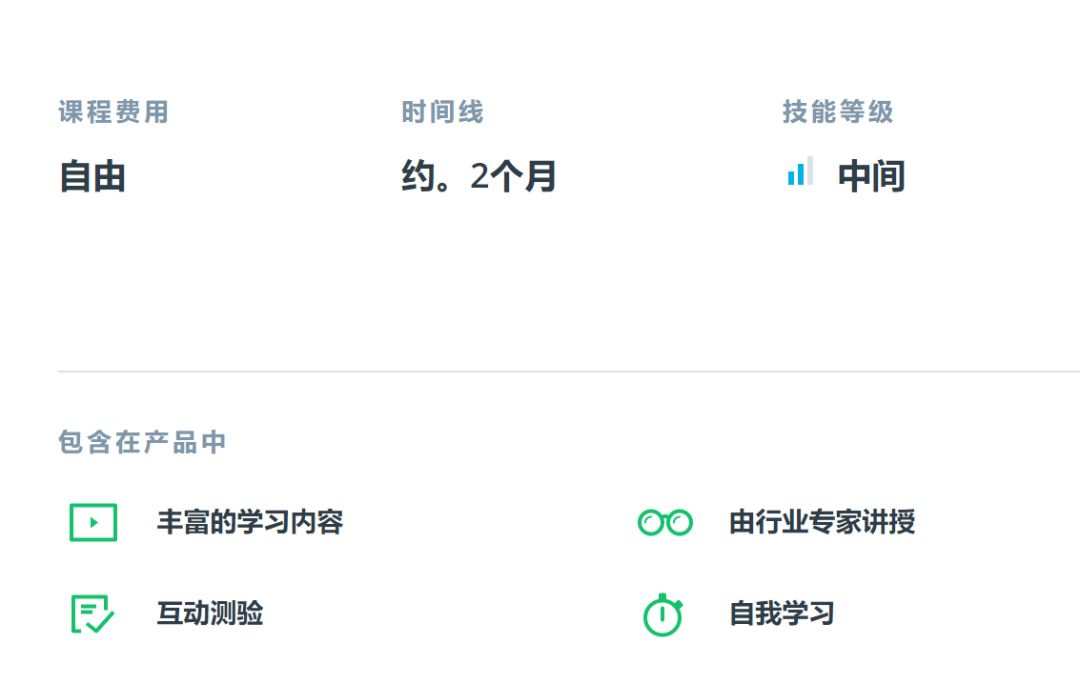Select the 丰富的学习内容 feature text
1080x684 pixels.
click(x=250, y=522)
